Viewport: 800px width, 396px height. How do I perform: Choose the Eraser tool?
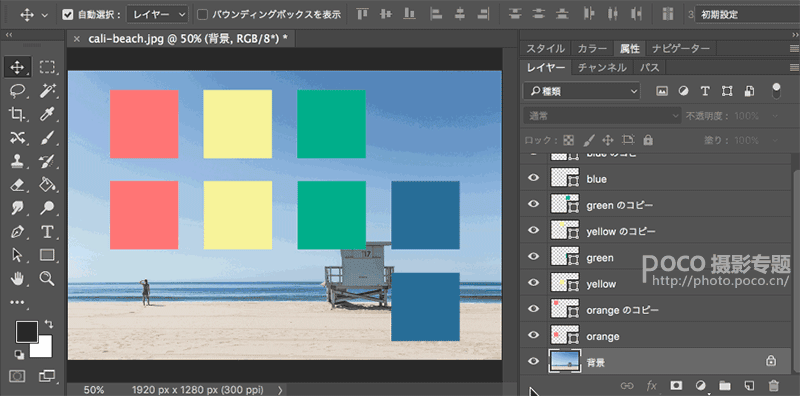coord(18,184)
